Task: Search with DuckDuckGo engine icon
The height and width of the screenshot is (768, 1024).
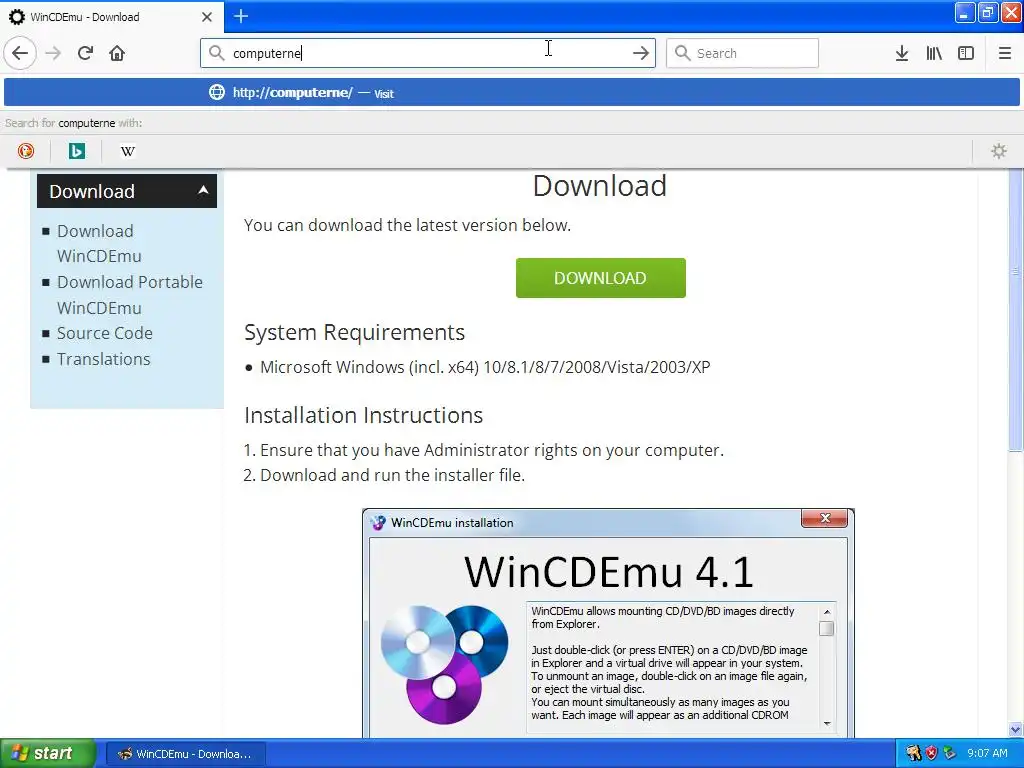Action: point(25,151)
